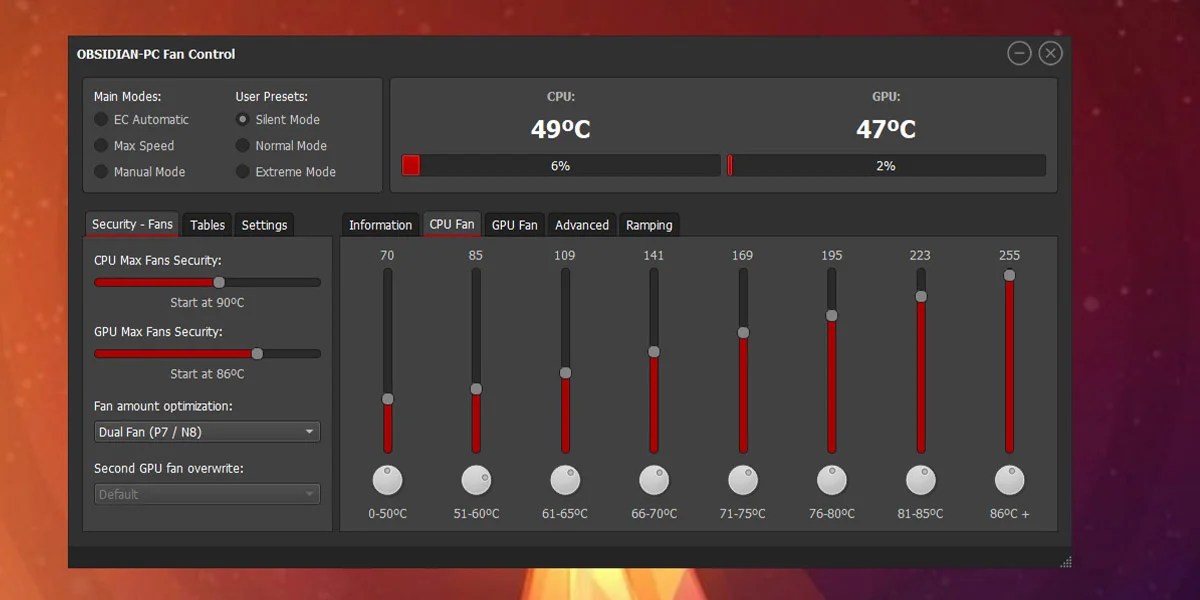Click the fan slider handle valued 70

[x=387, y=399]
